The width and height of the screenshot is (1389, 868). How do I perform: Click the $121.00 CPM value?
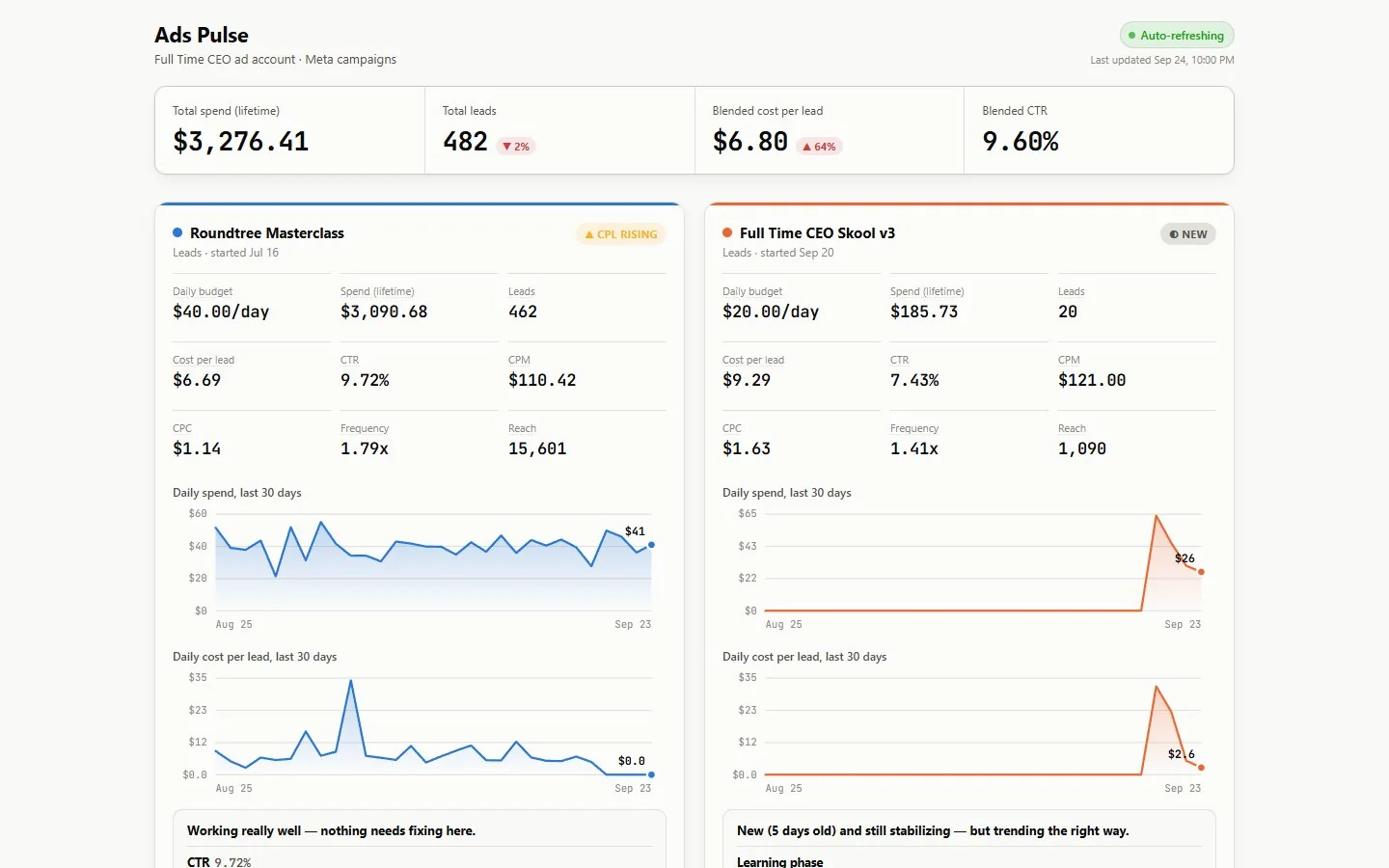tap(1092, 380)
